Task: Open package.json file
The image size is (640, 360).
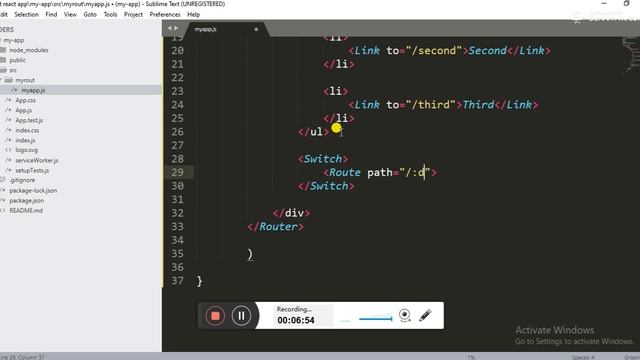Action: tap(27, 200)
